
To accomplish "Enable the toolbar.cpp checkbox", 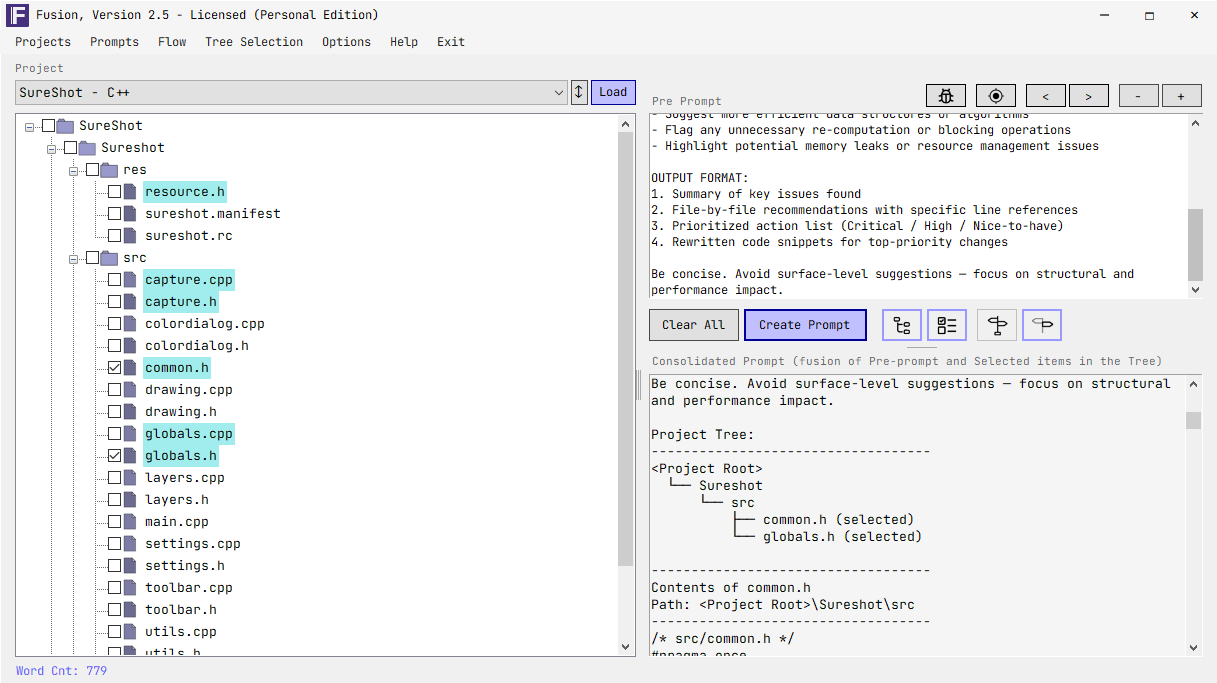I will (115, 588).
